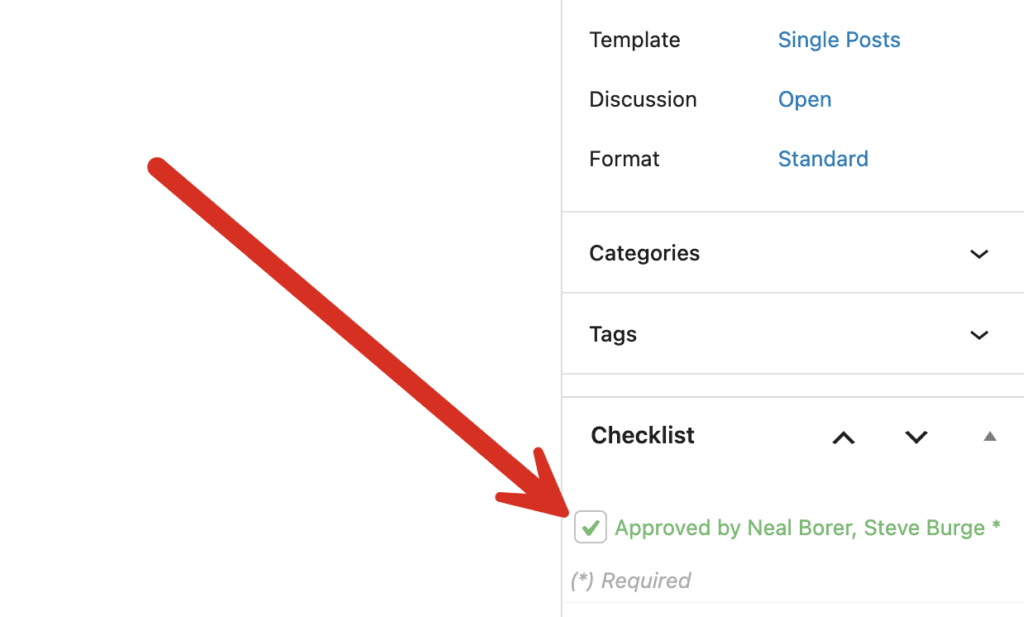
Task: Collapse the Checklist panel with the triangle
Action: pos(989,436)
